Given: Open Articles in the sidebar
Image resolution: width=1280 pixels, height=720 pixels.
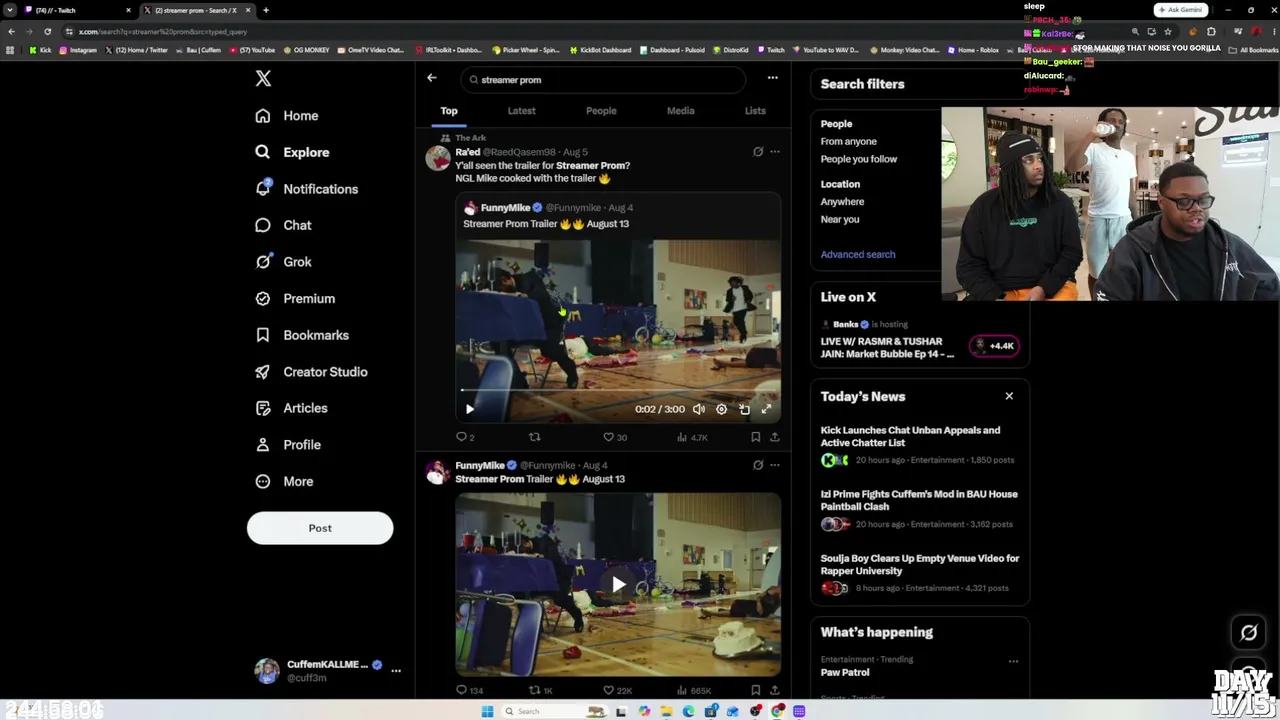Looking at the screenshot, I should 291,408.
